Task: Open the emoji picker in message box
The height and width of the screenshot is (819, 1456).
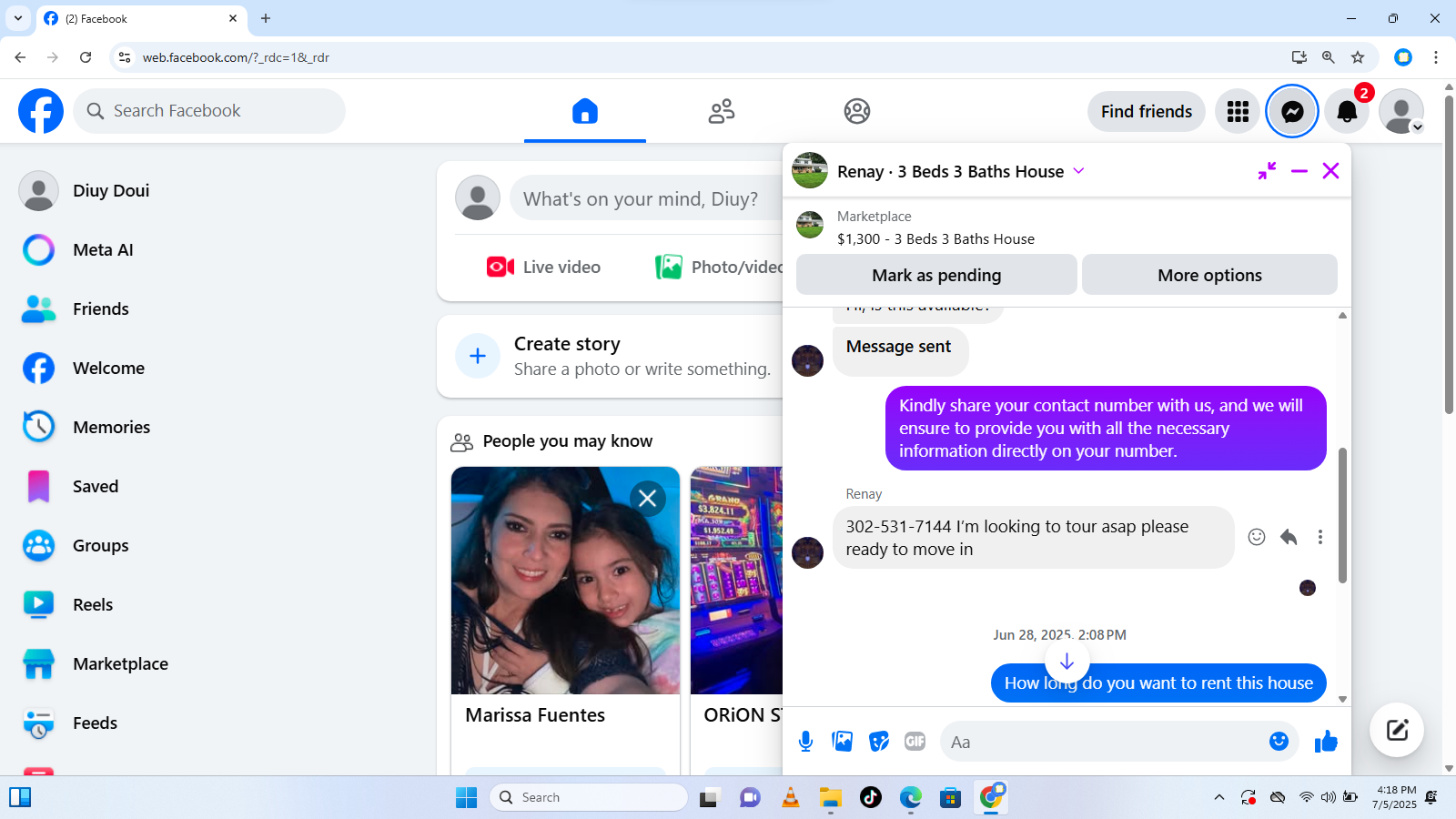Action: [1279, 741]
